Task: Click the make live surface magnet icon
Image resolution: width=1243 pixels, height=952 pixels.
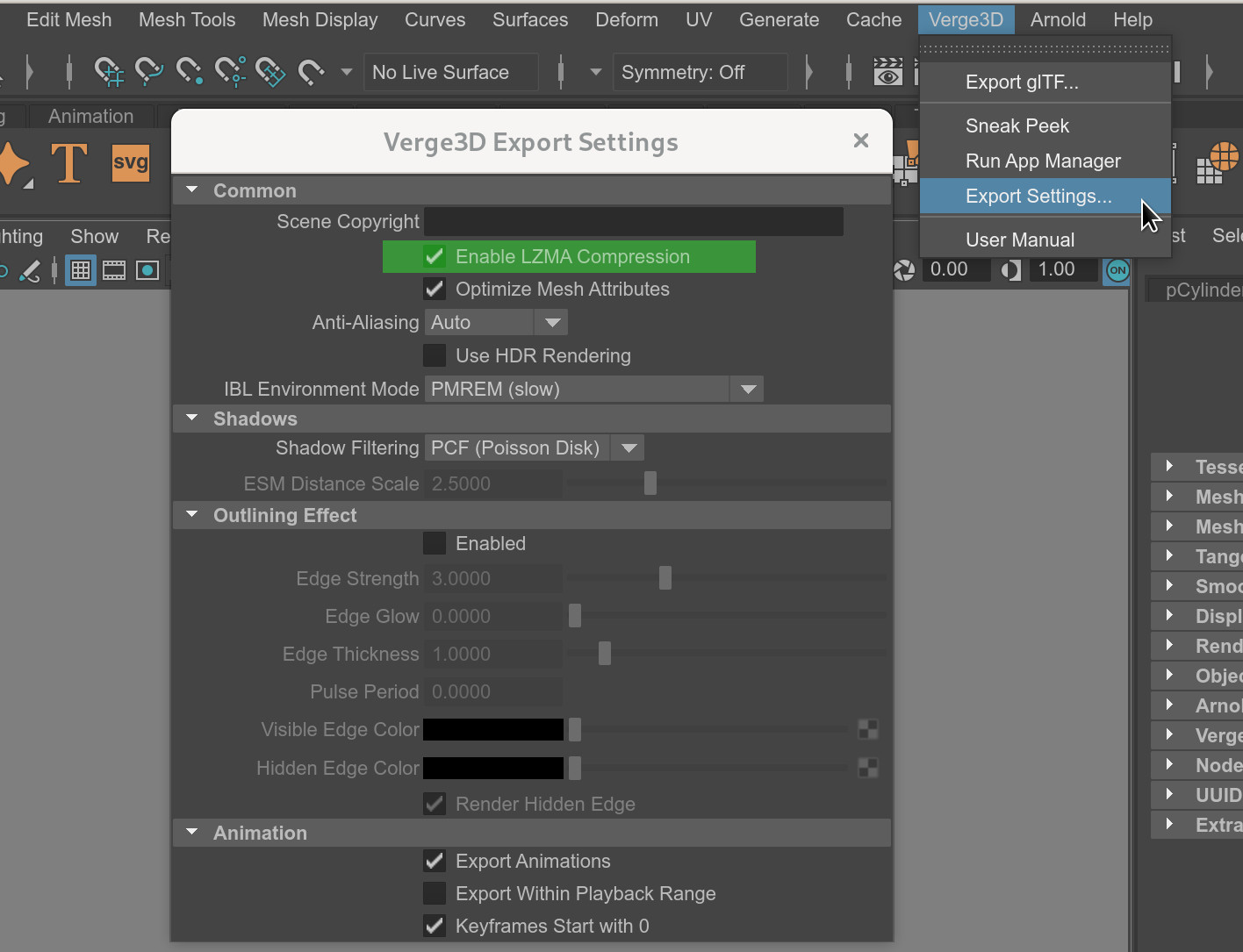Action: (x=311, y=72)
